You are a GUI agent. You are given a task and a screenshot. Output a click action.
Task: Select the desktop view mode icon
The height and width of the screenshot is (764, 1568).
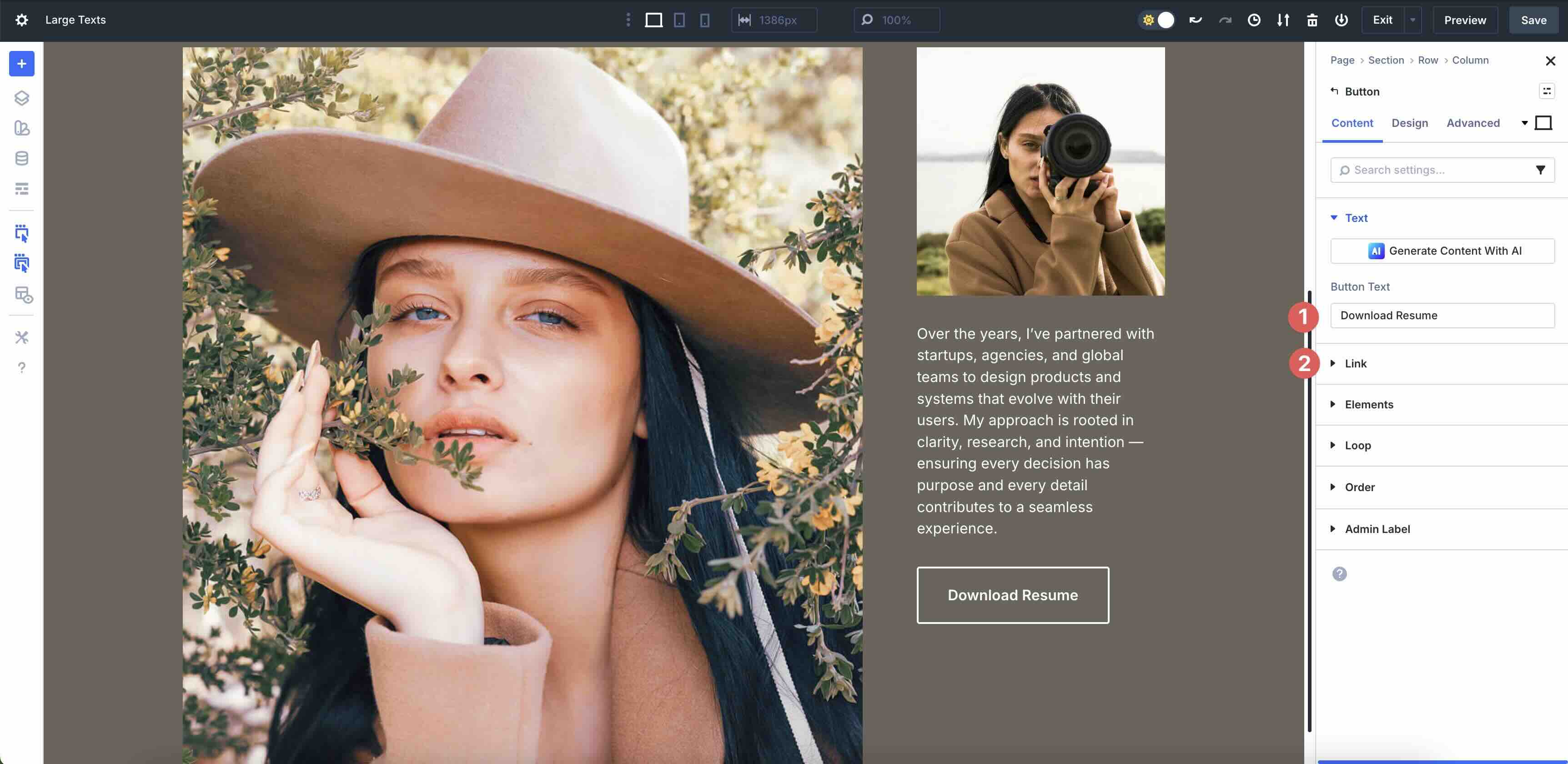tap(653, 20)
